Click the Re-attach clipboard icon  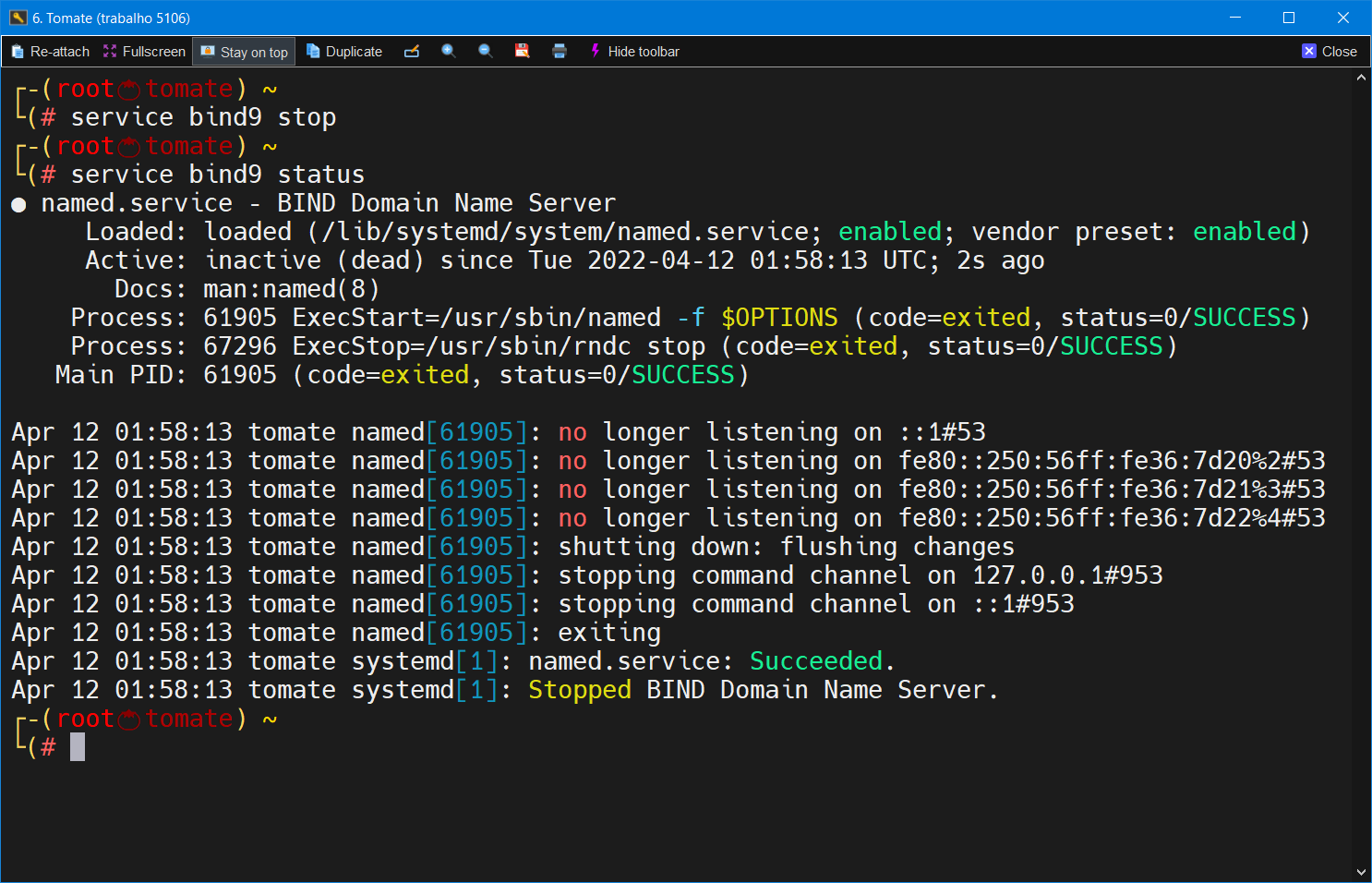18,52
